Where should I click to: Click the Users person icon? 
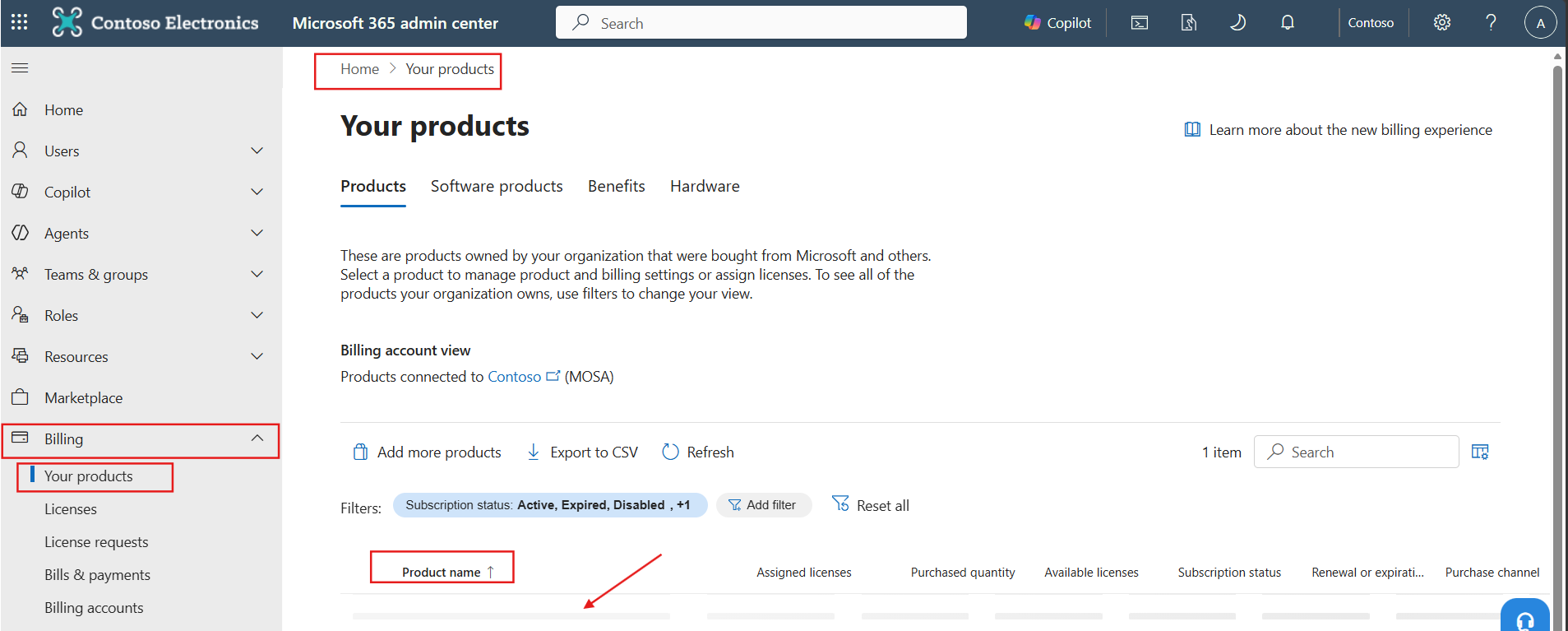point(21,151)
